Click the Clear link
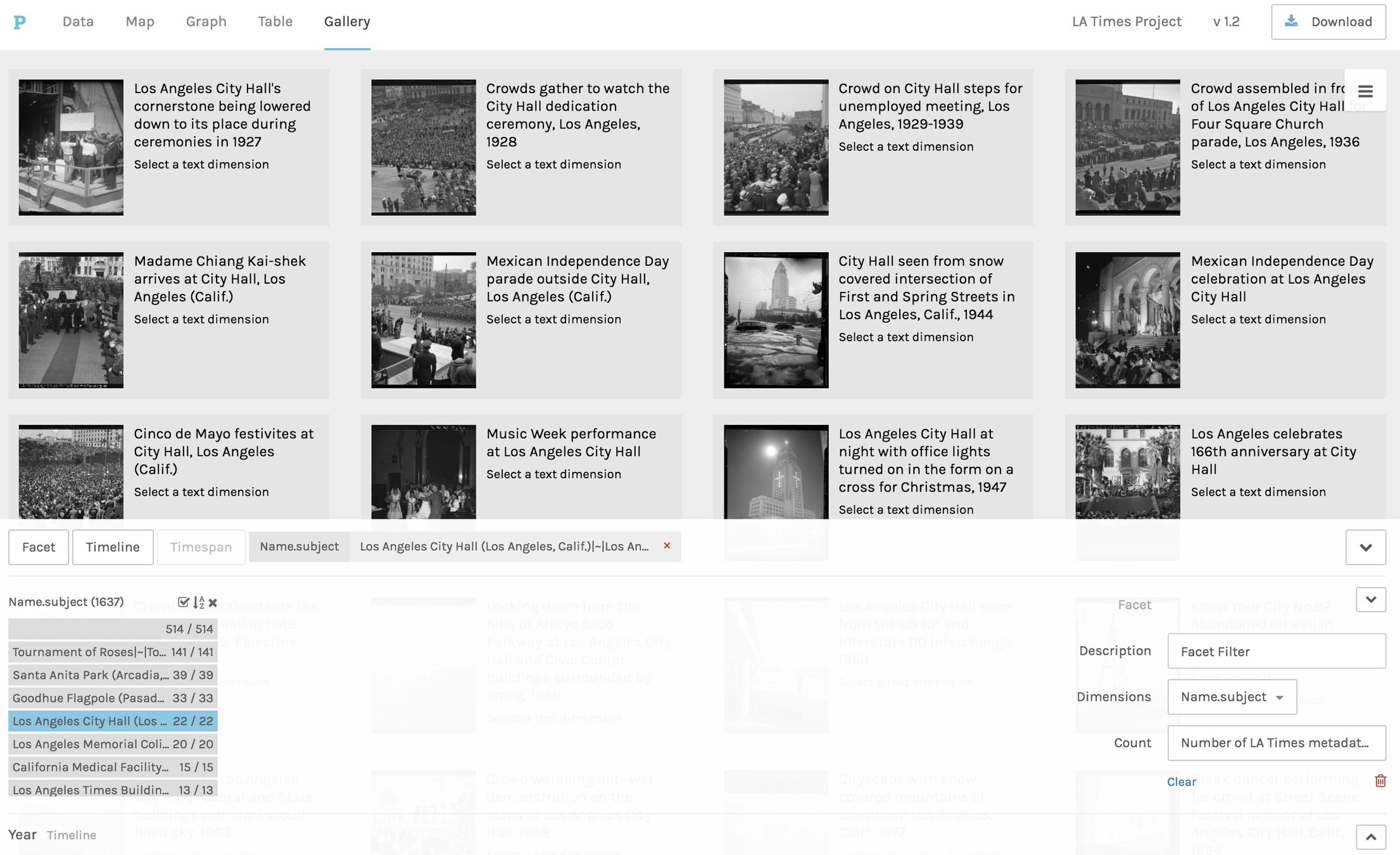 1181,782
